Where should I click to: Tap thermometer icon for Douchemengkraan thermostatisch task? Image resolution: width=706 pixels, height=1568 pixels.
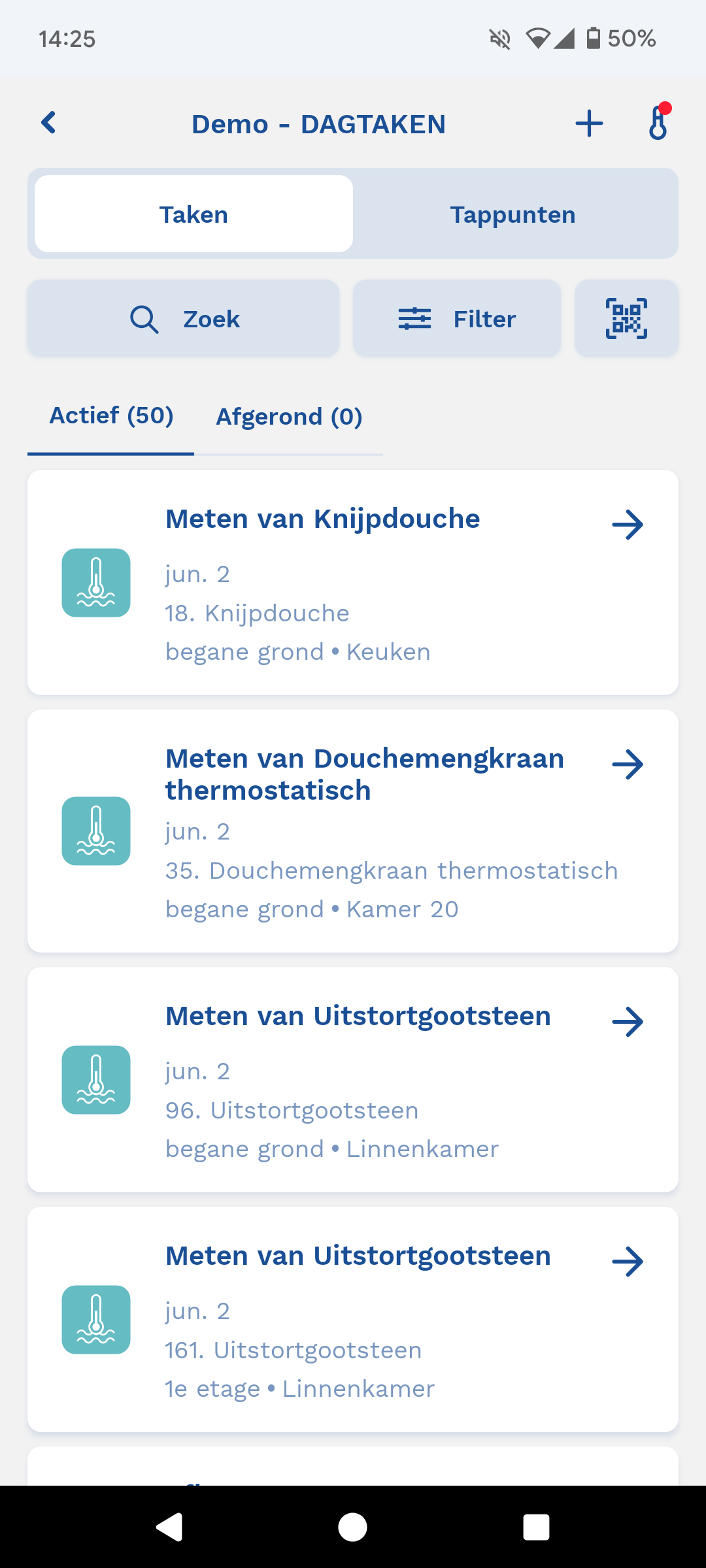96,831
